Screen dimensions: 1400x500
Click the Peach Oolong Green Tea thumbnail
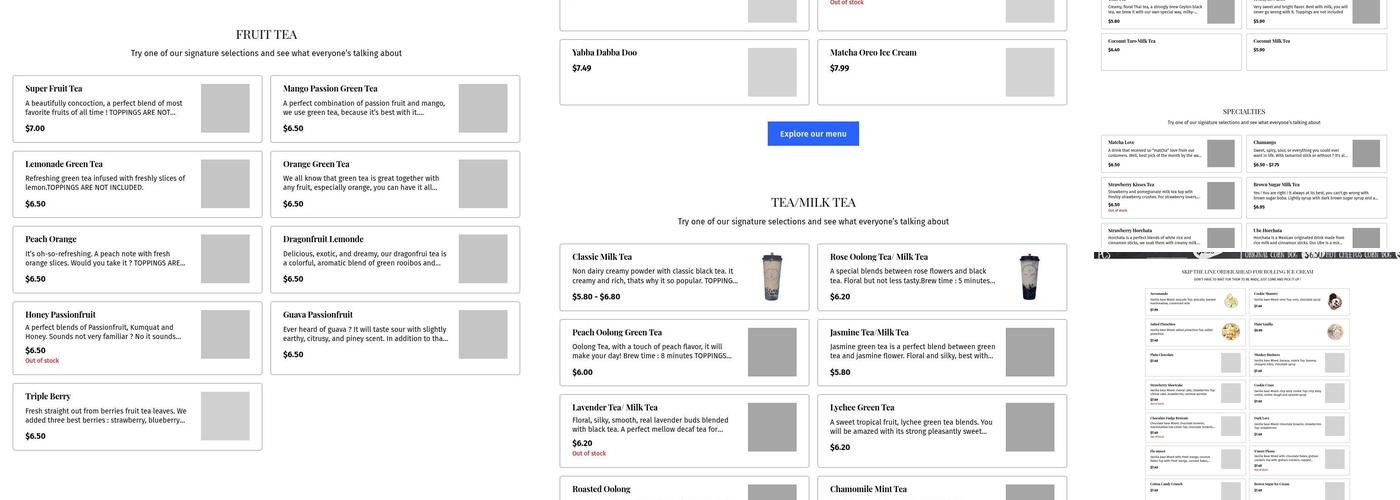click(x=772, y=352)
